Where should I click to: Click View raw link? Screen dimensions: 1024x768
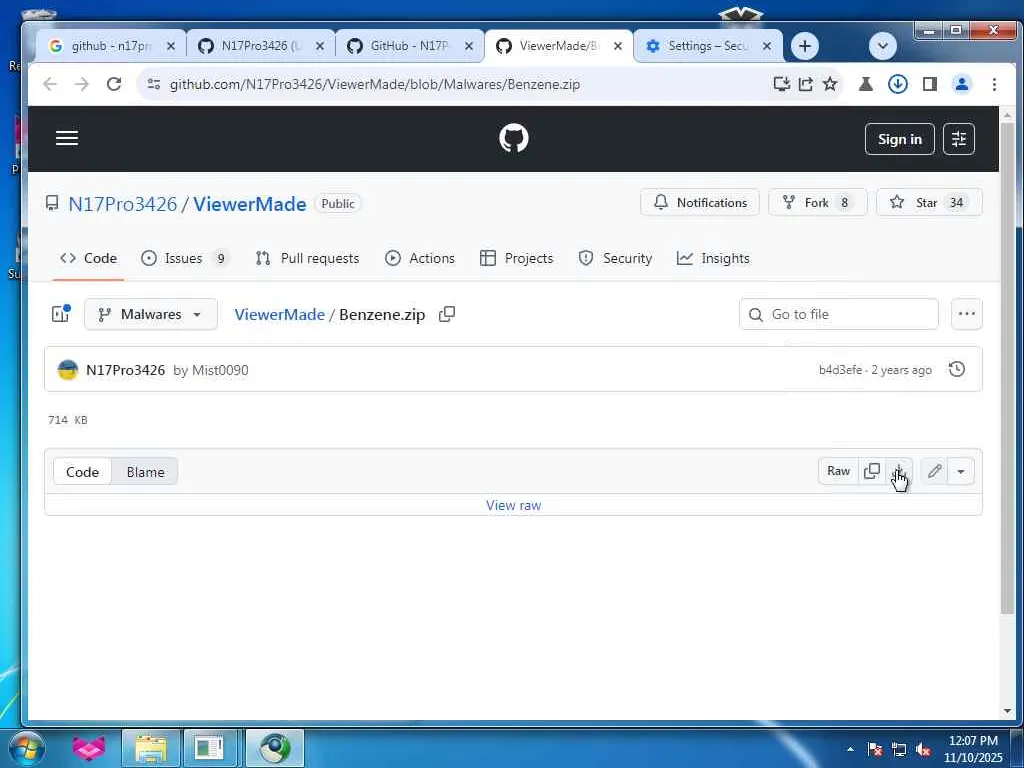coord(513,505)
